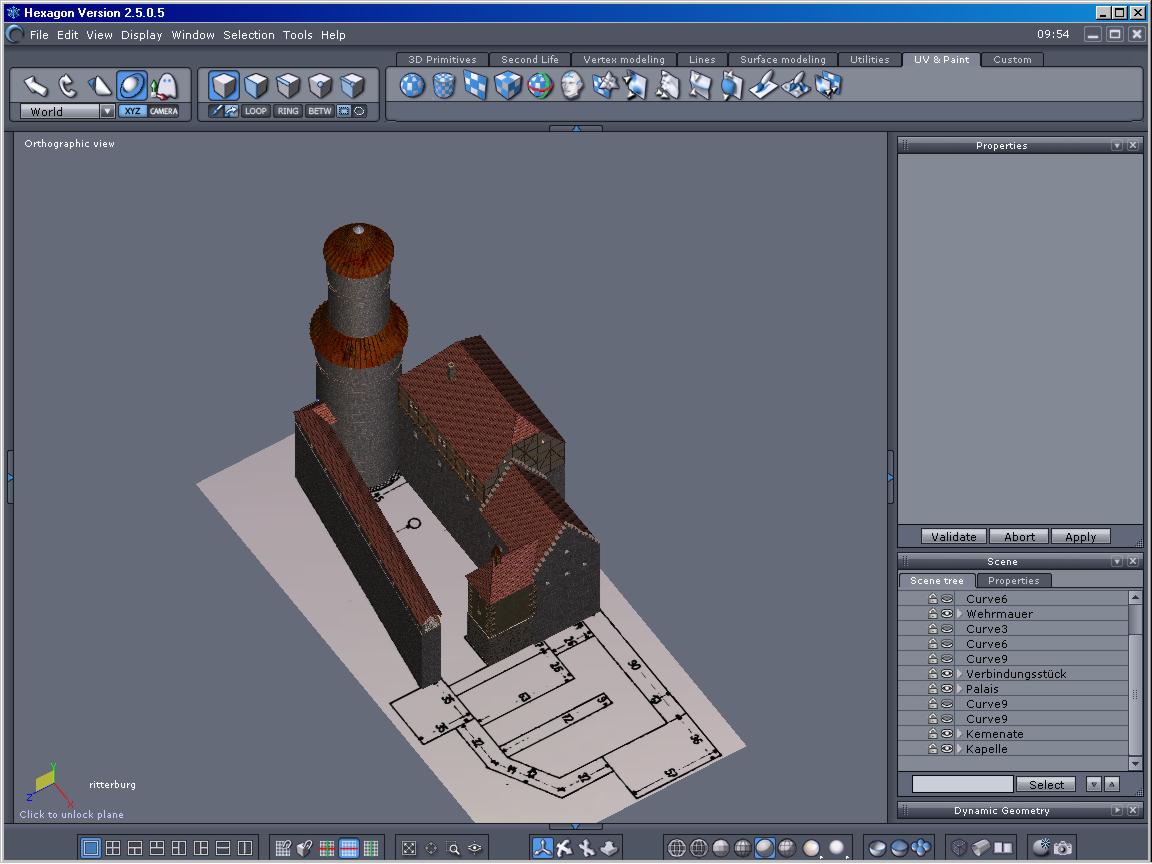Click the Validate button

(953, 537)
